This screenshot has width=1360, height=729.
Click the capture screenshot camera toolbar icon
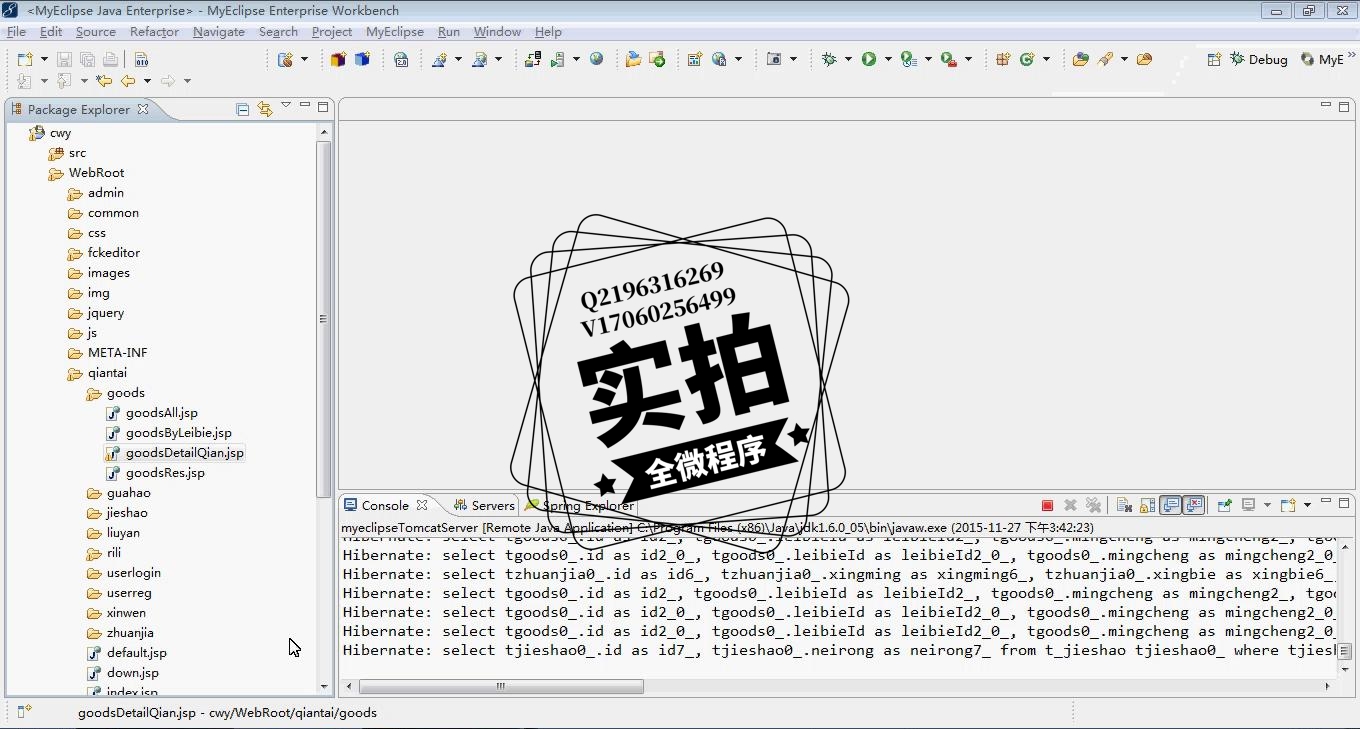pyautogui.click(x=773, y=59)
